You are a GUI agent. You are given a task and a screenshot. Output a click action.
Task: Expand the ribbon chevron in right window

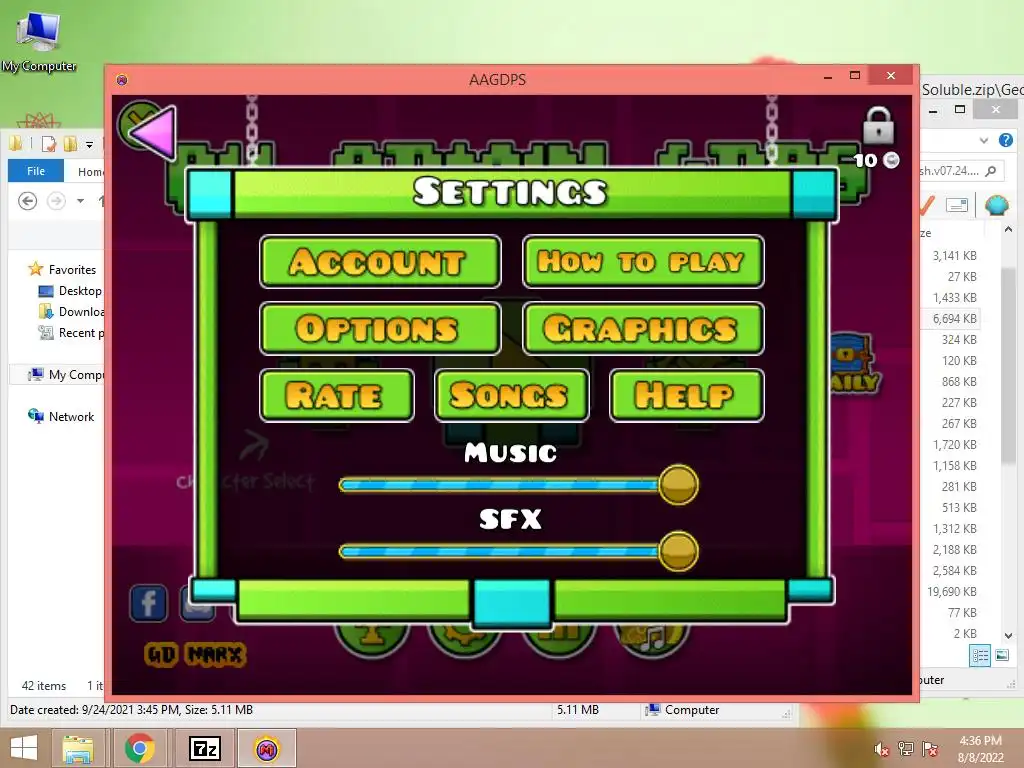click(984, 140)
